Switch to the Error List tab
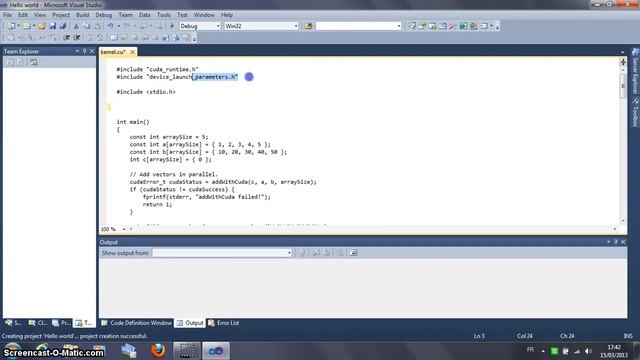Image resolution: width=640 pixels, height=360 pixels. [224, 323]
